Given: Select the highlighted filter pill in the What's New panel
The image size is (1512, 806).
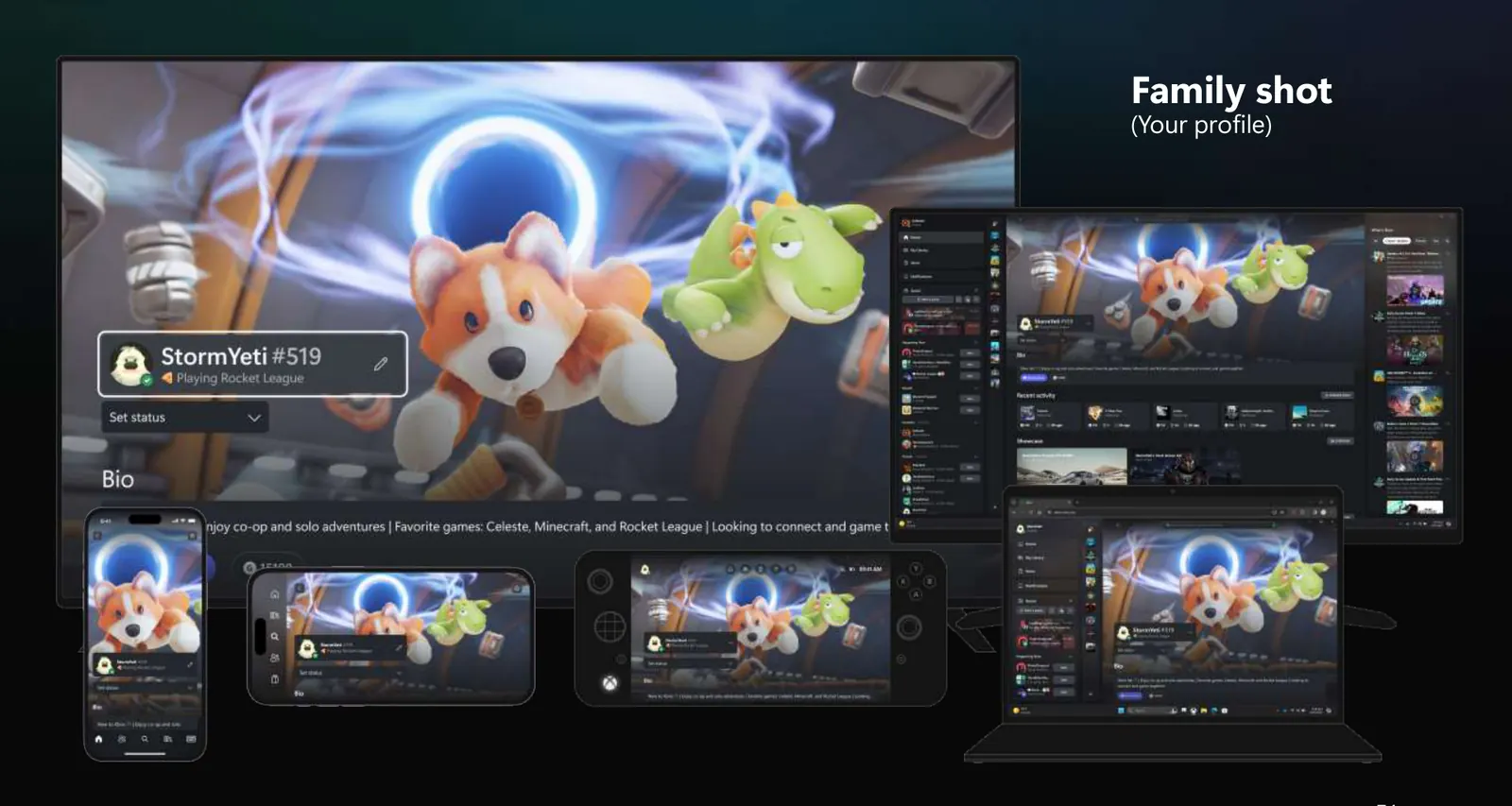Looking at the screenshot, I should 1397,241.
